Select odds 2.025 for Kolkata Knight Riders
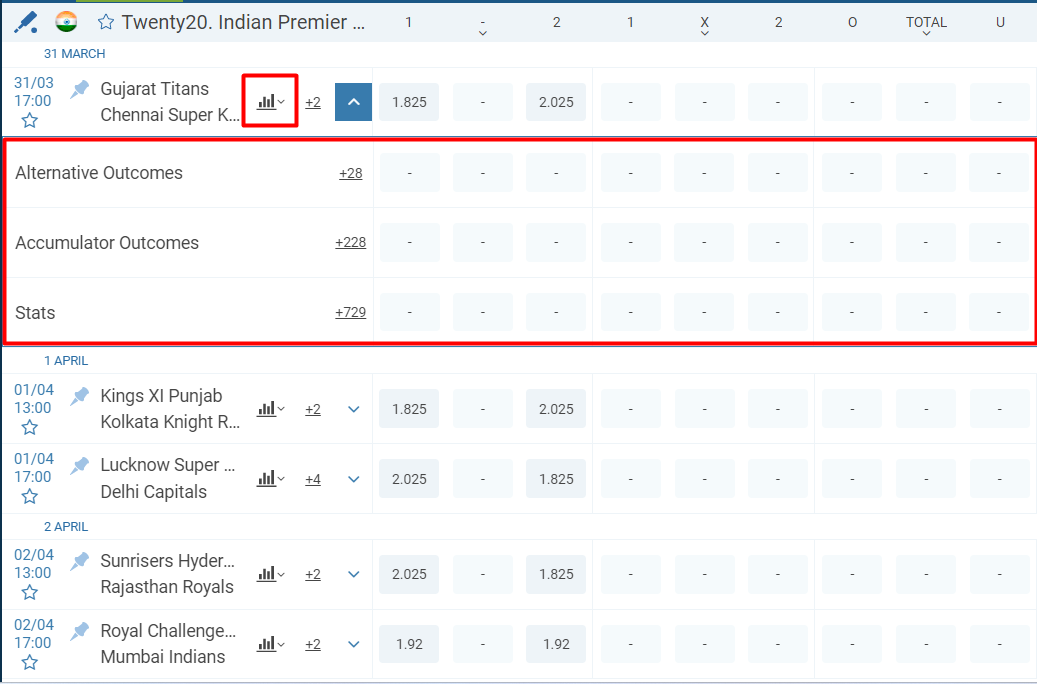The height and width of the screenshot is (684, 1037). (x=556, y=409)
